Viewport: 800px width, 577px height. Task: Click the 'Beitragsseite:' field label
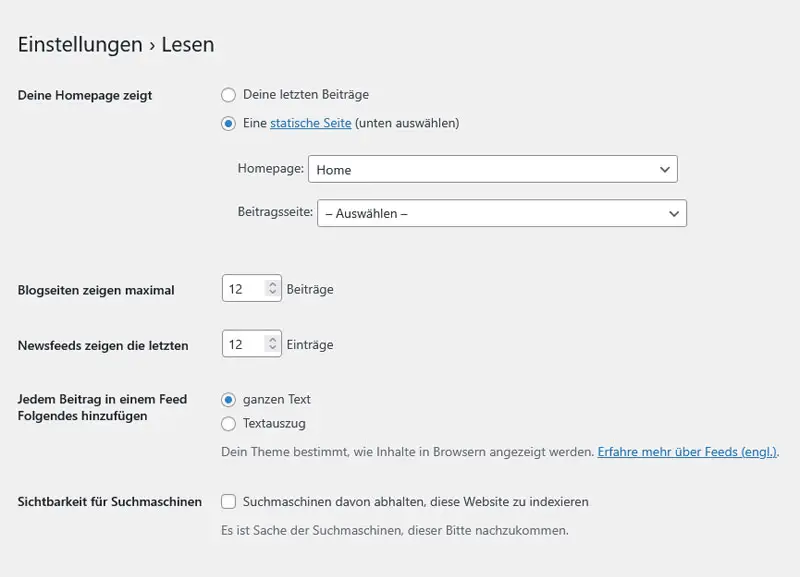275,212
